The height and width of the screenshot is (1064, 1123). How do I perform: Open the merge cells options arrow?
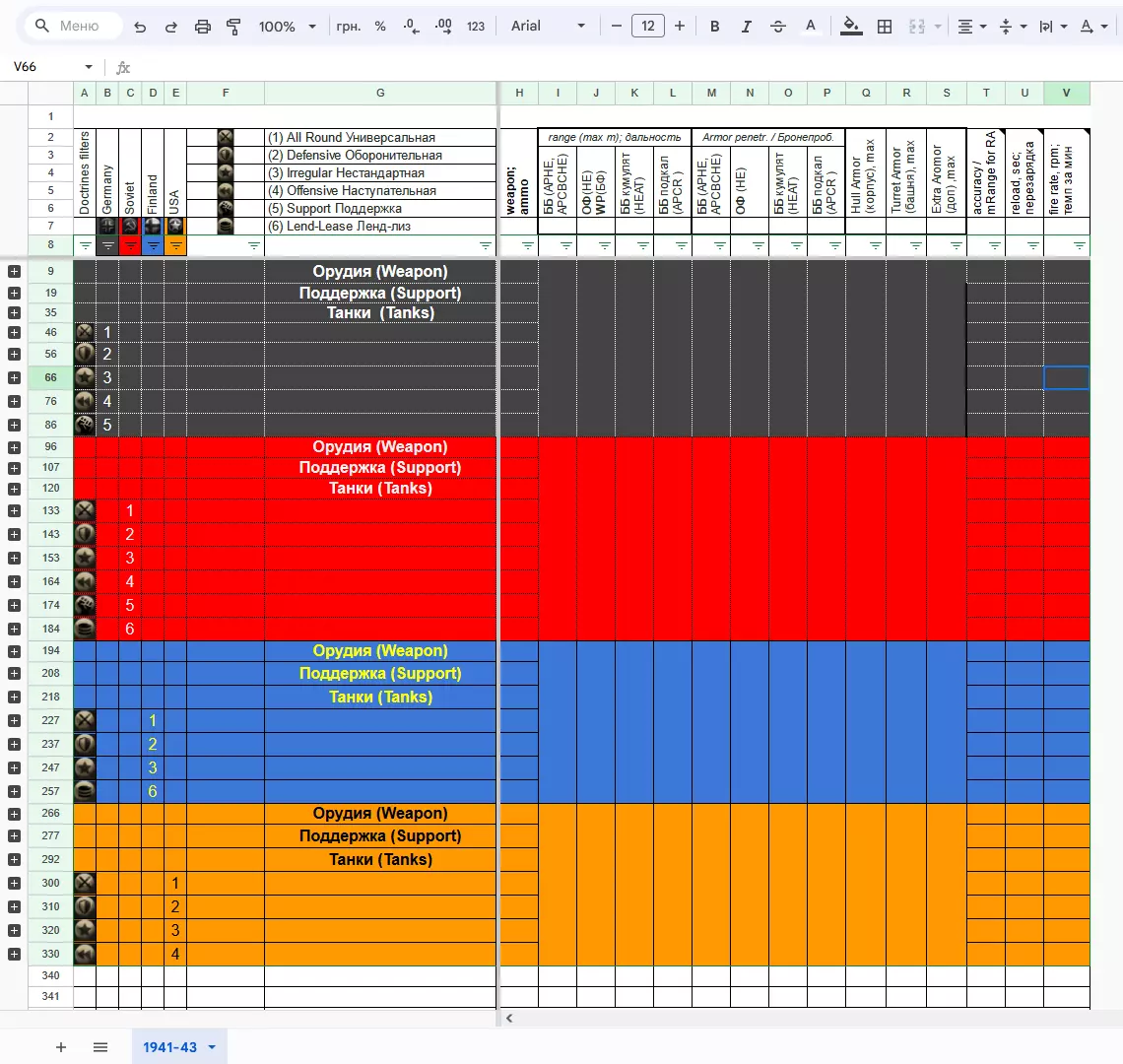pos(938,27)
